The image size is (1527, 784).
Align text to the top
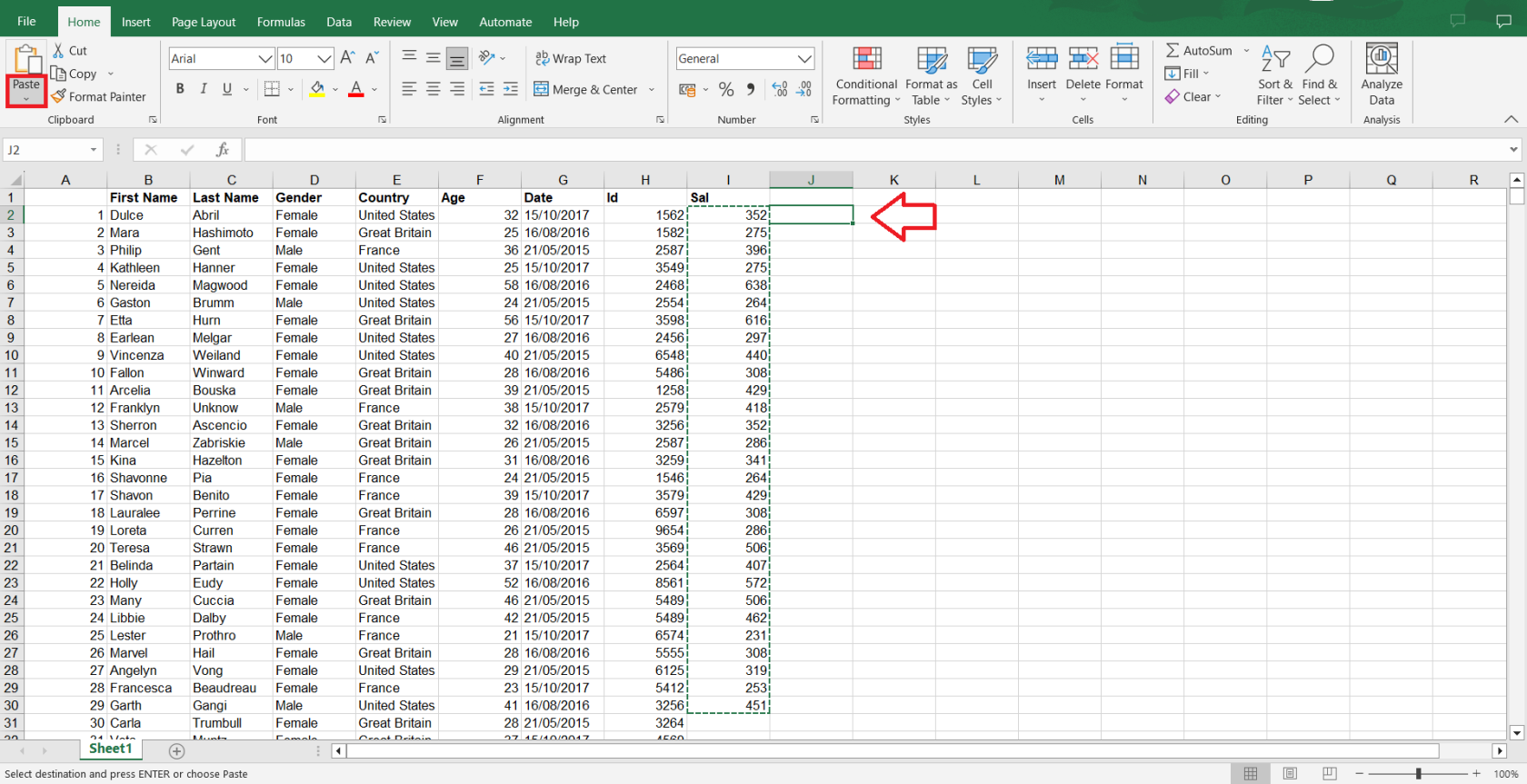(x=409, y=58)
